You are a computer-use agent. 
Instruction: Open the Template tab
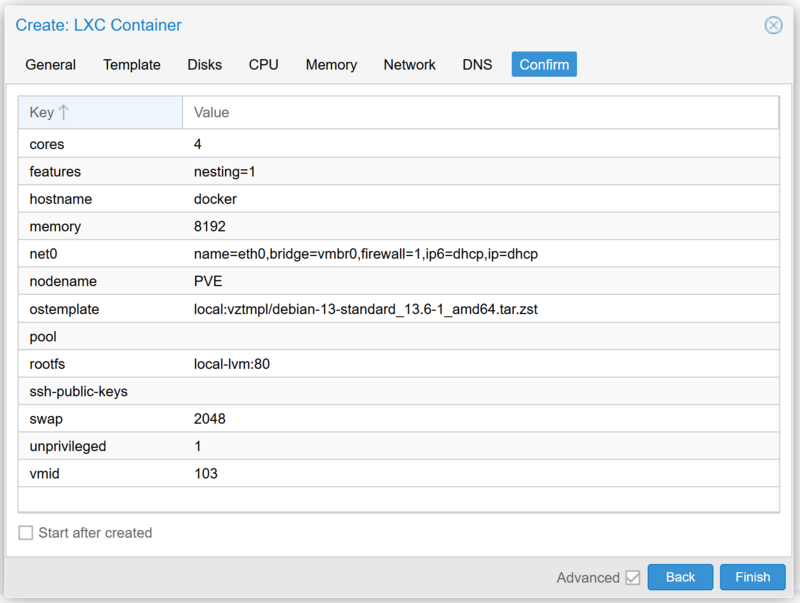132,65
